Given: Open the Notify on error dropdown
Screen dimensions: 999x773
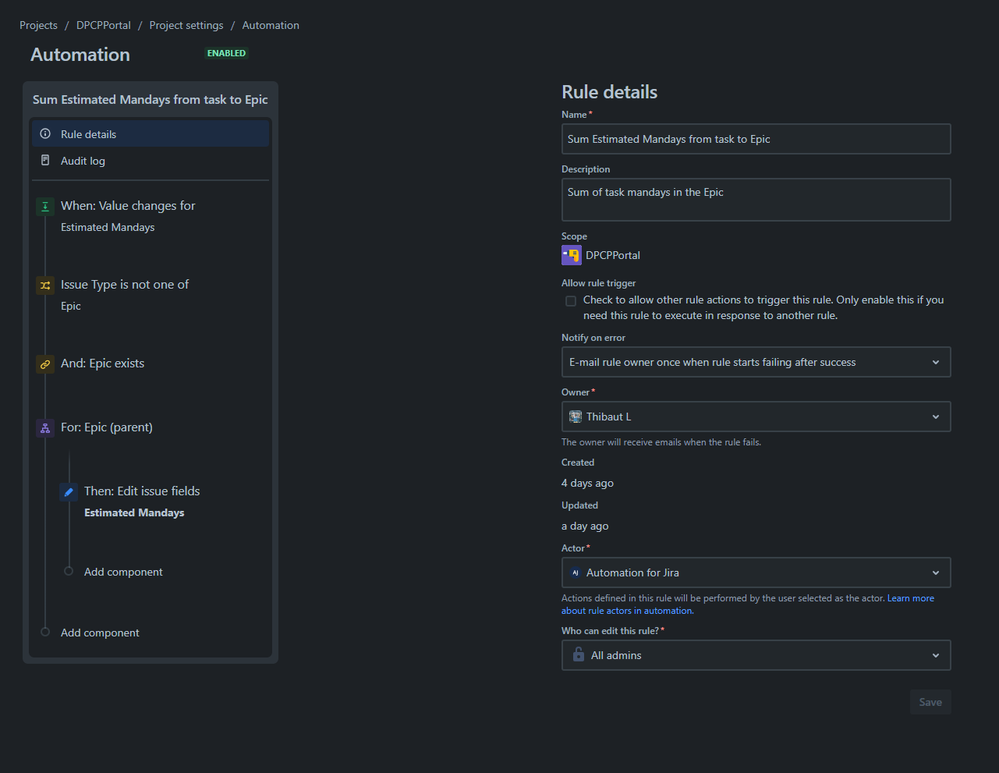Looking at the screenshot, I should 756,362.
